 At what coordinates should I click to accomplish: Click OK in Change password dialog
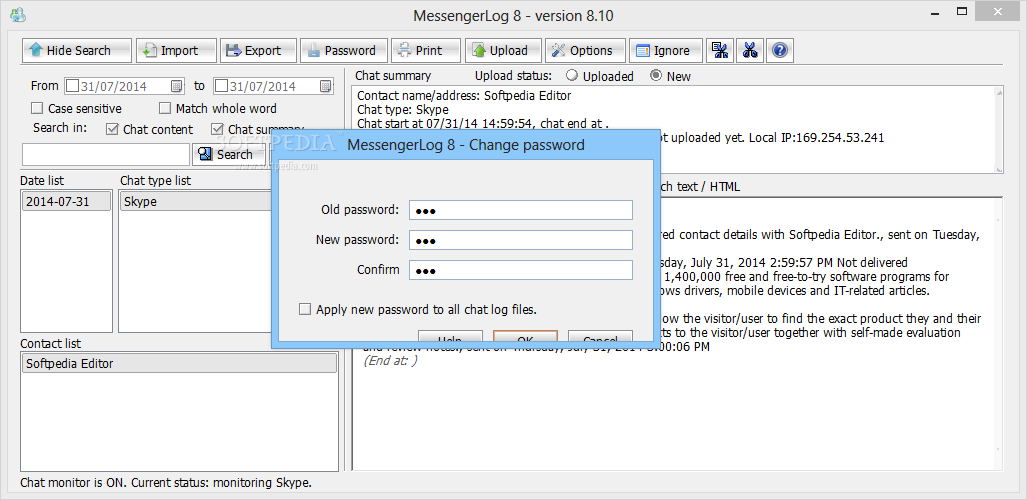[525, 337]
